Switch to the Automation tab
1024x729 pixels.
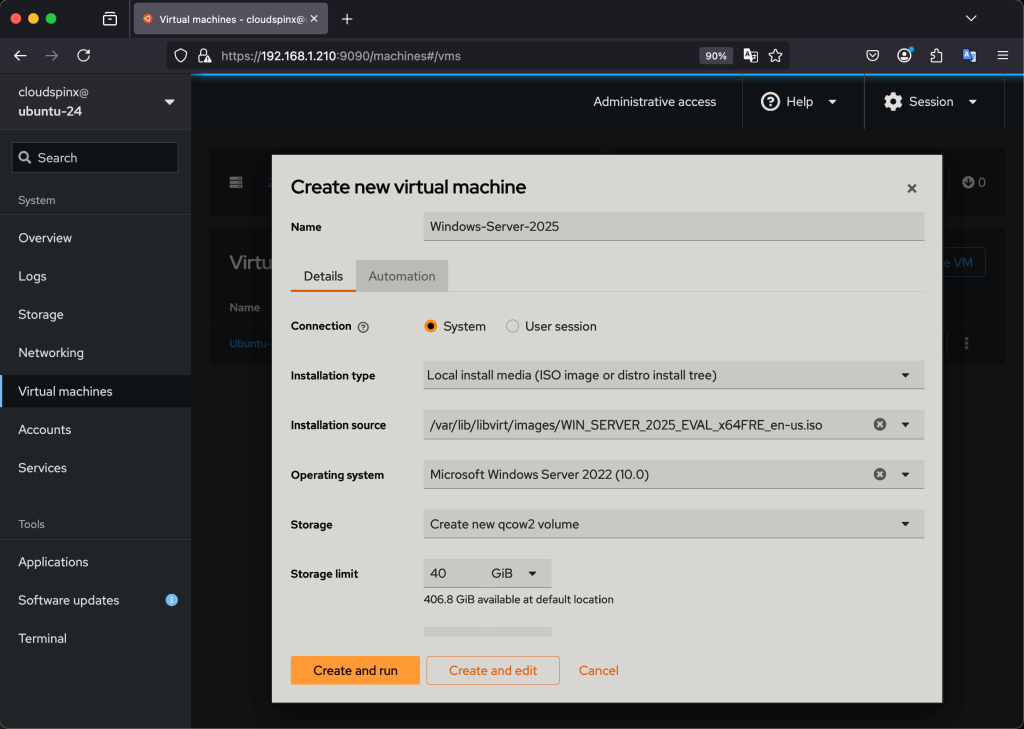point(401,276)
